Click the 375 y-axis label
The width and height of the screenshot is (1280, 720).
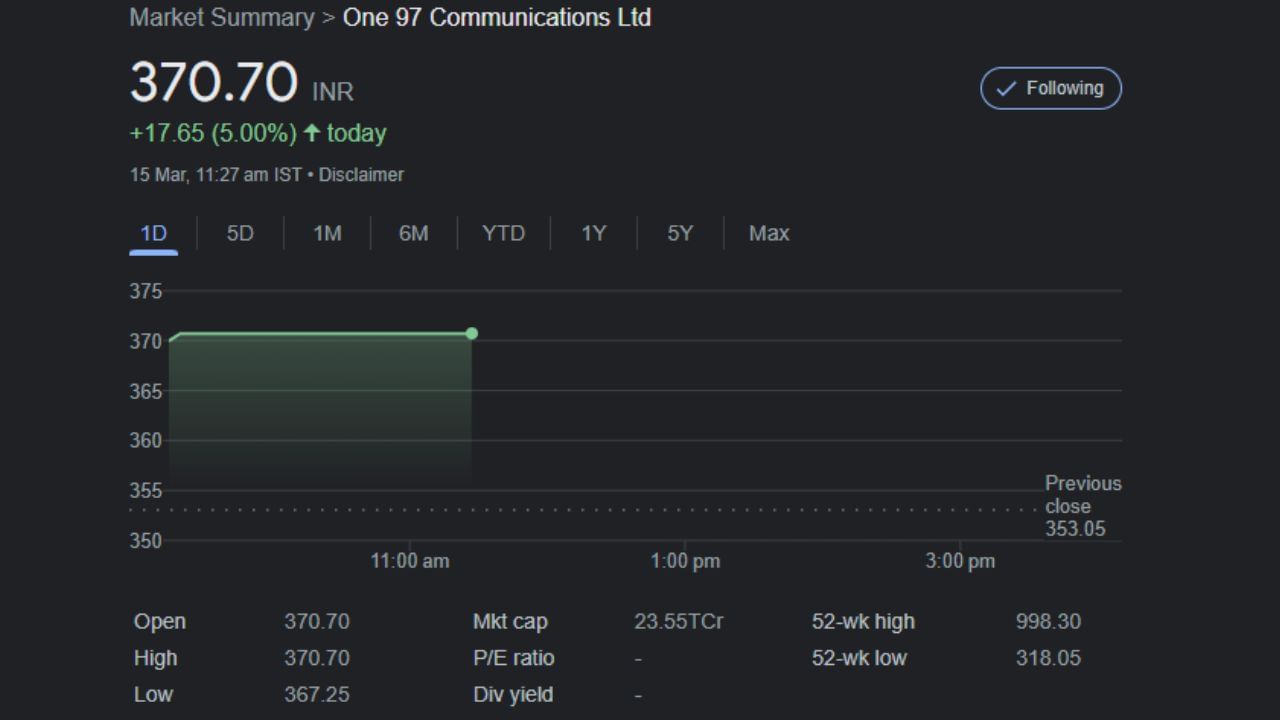pos(145,291)
